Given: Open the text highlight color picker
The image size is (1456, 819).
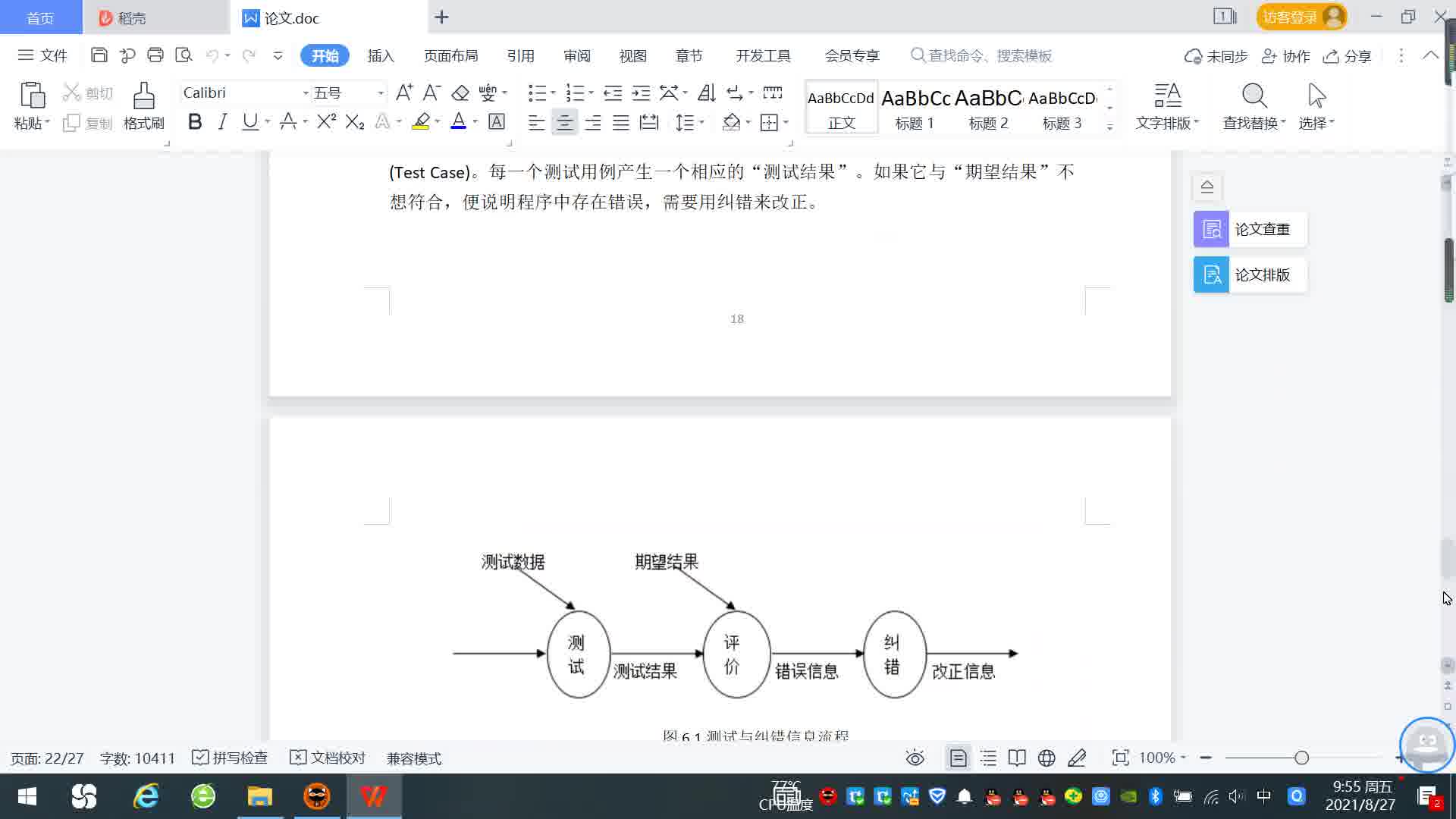Looking at the screenshot, I should pos(438,122).
